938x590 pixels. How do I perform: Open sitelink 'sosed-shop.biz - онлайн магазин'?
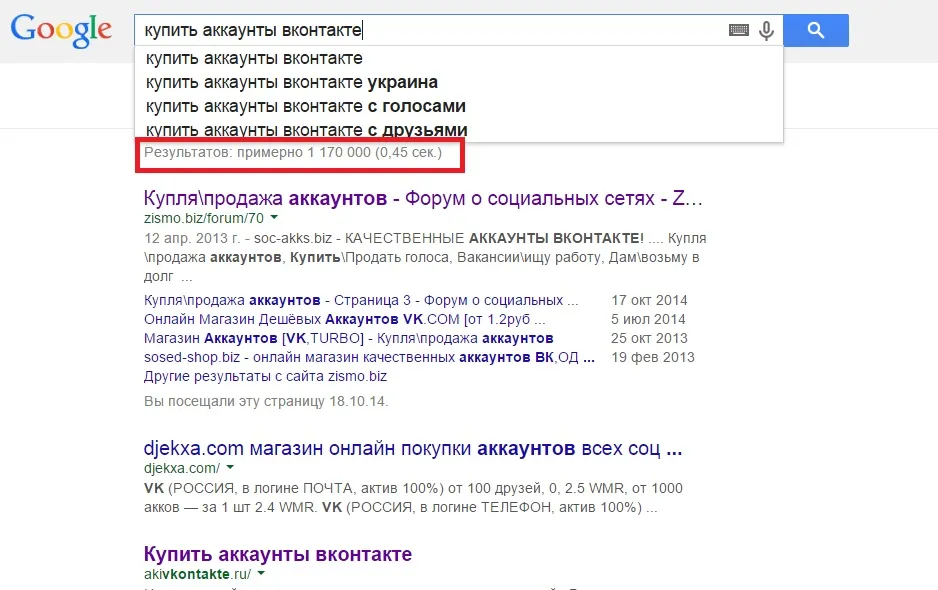tap(369, 357)
